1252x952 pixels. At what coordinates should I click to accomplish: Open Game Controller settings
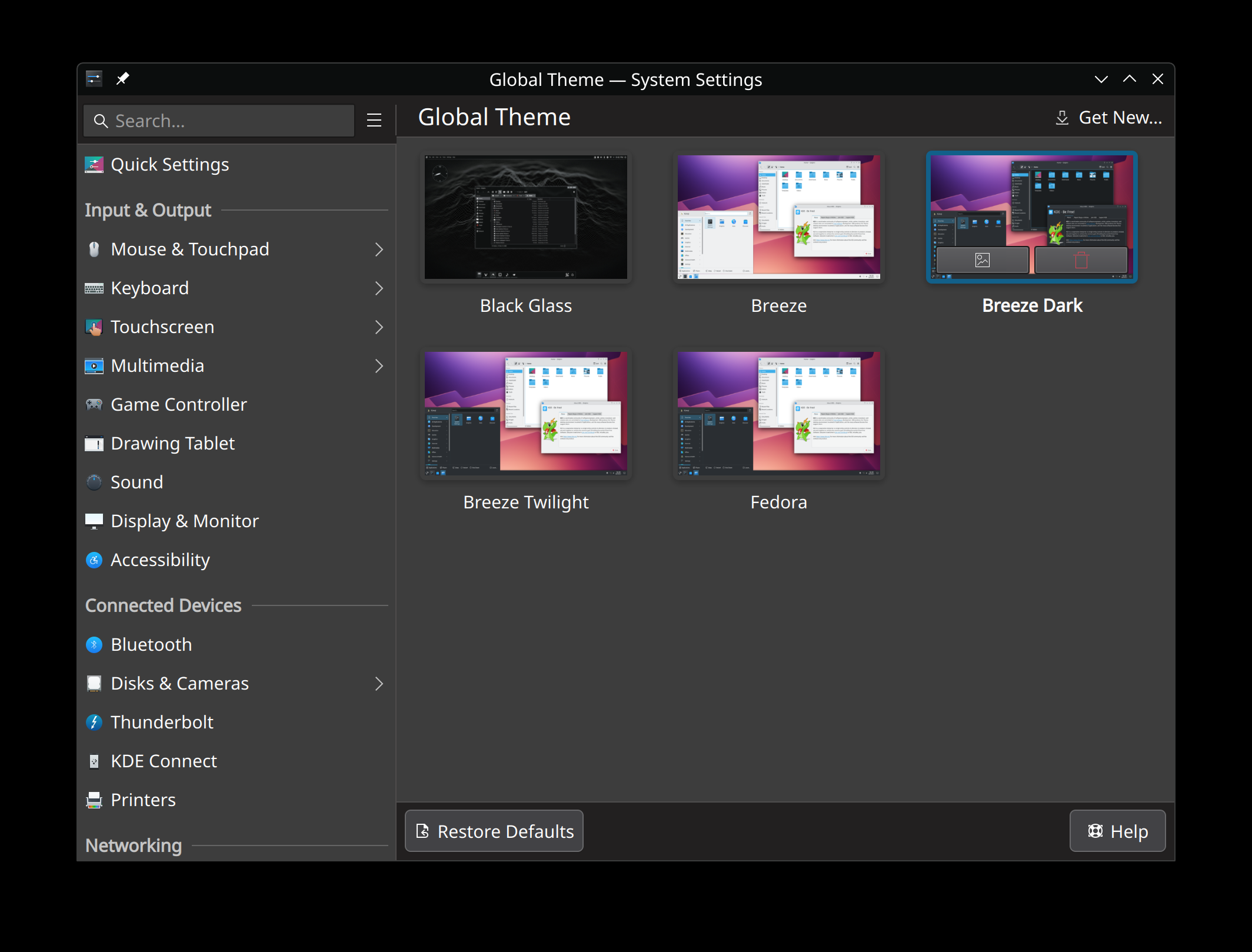click(236, 405)
